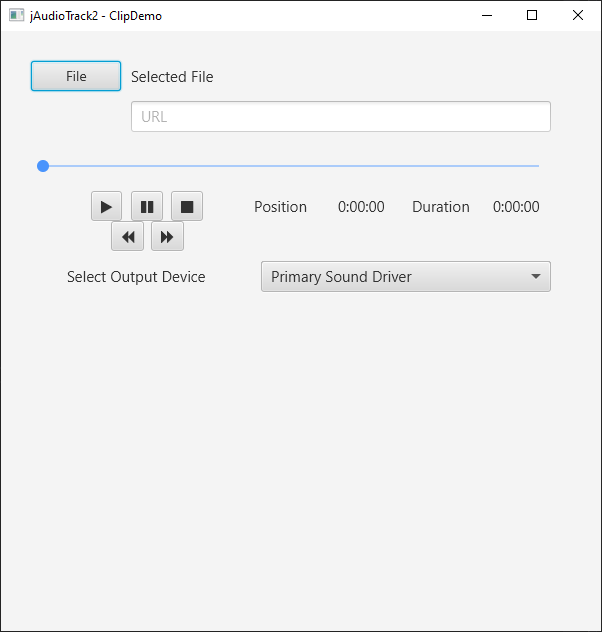This screenshot has width=602, height=632.
Task: Click the rewind double-arrow button
Action: point(127,237)
